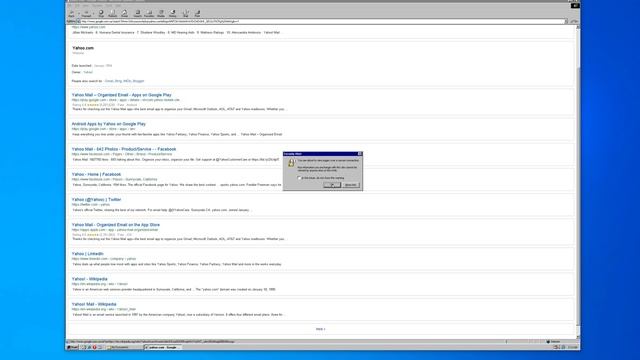Click the Forward toolbar button
The height and width of the screenshot is (360, 640).
coord(87,13)
